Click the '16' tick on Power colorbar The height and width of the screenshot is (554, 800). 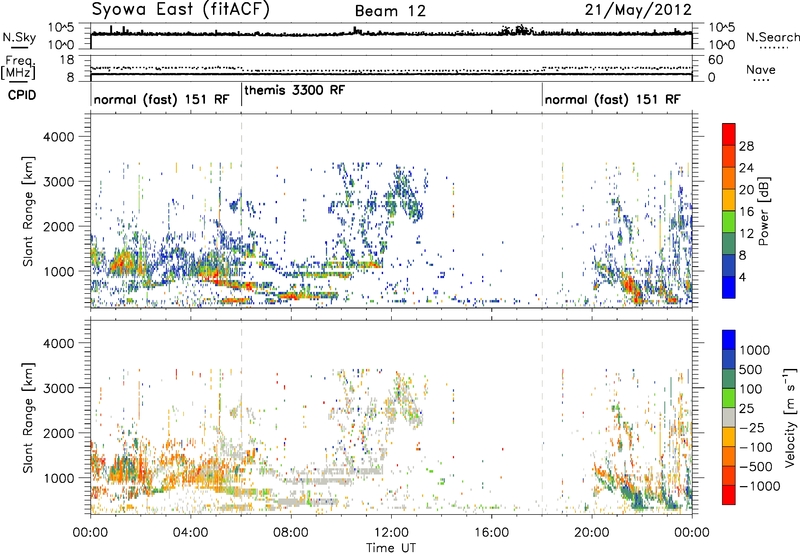click(746, 212)
